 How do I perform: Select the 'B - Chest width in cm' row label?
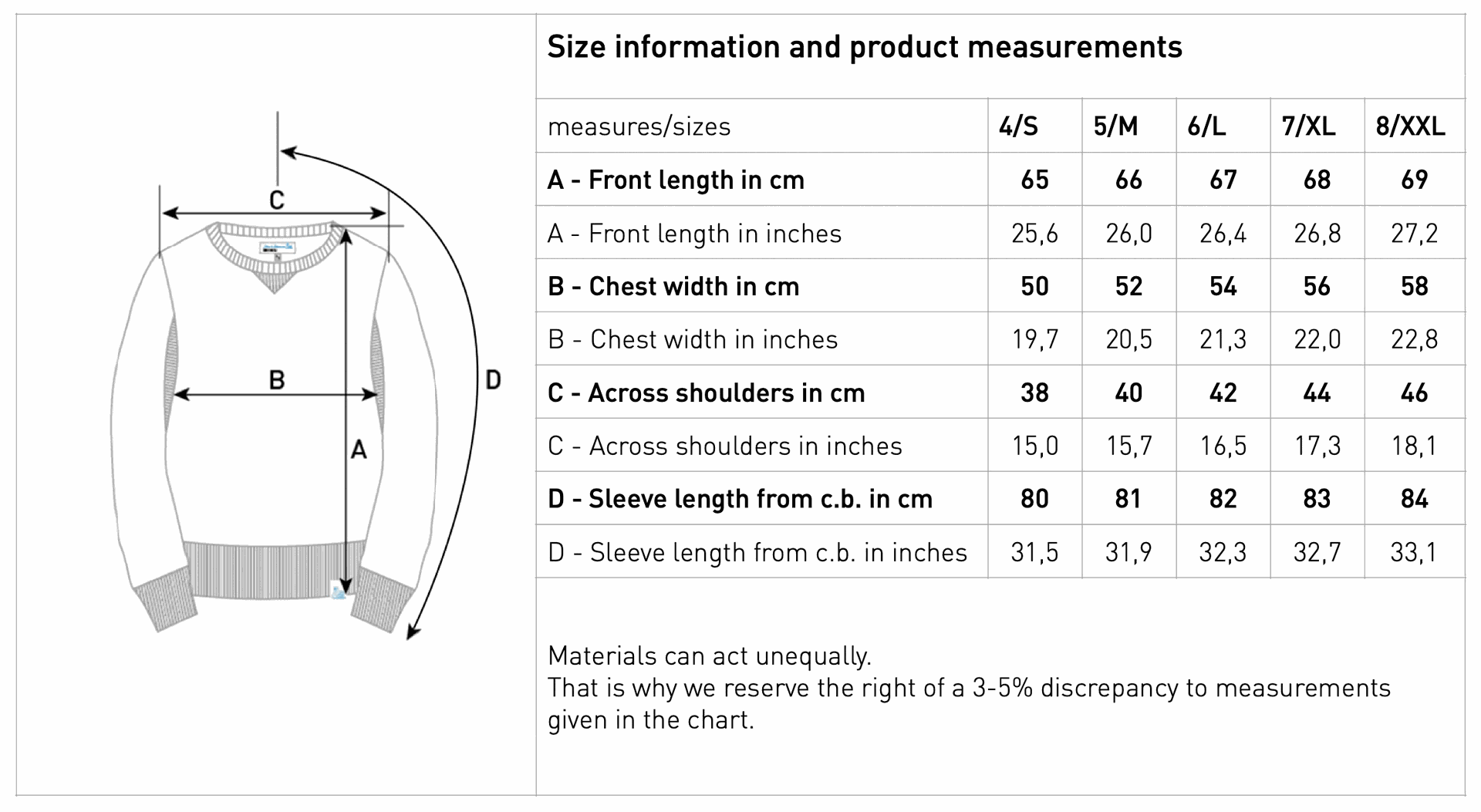pyautogui.click(x=673, y=287)
